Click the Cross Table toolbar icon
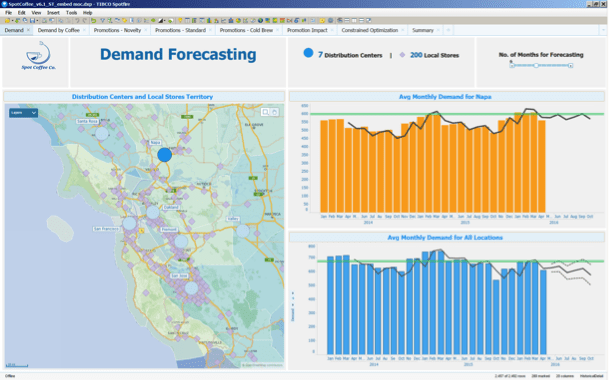 (x=194, y=20)
